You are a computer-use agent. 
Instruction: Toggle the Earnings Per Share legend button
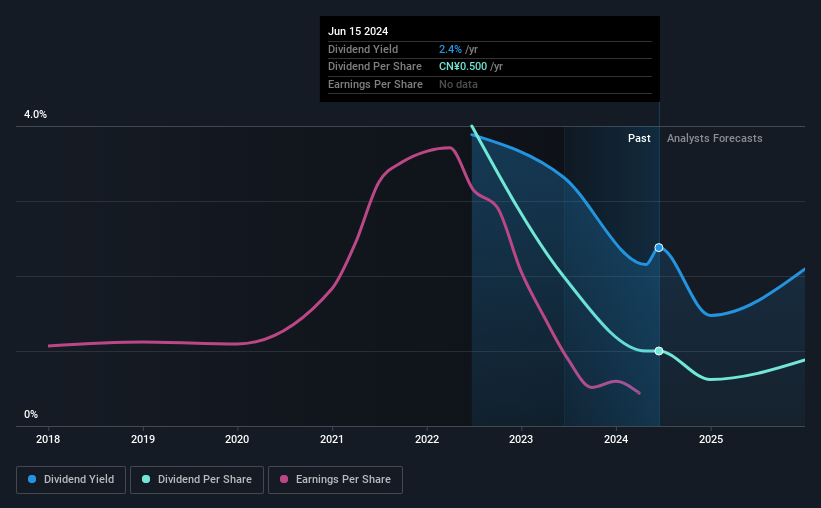click(x=335, y=480)
